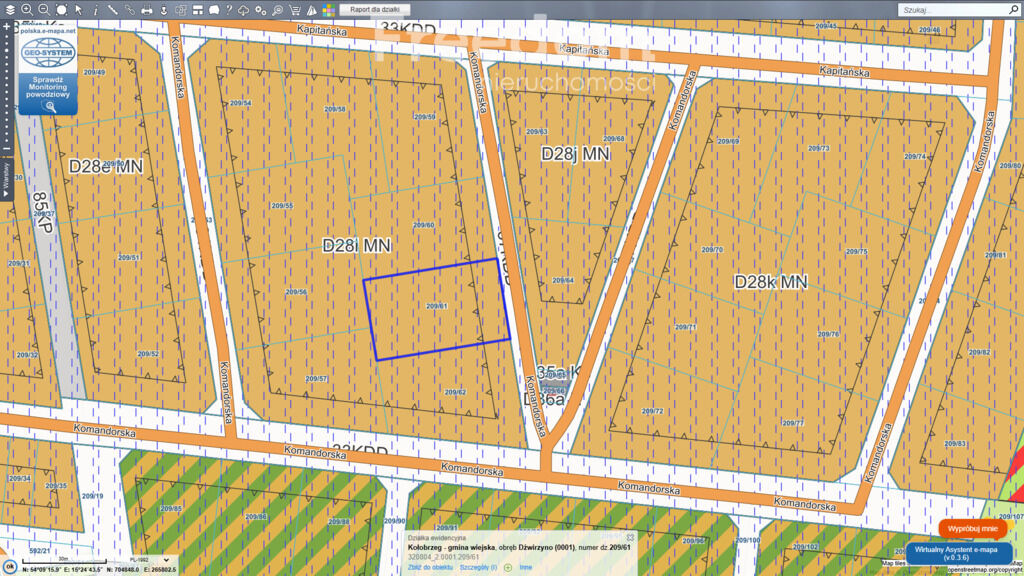Image resolution: width=1024 pixels, height=576 pixels.
Task: Activate the arrow pointer selection tool
Action: coord(78,9)
